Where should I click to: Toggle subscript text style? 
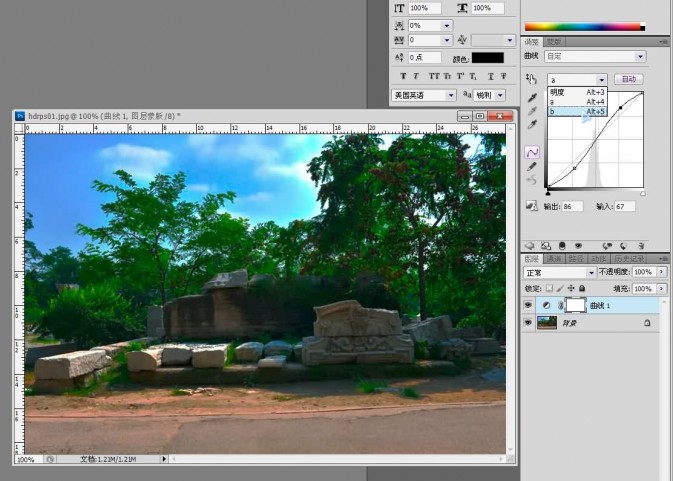point(473,76)
